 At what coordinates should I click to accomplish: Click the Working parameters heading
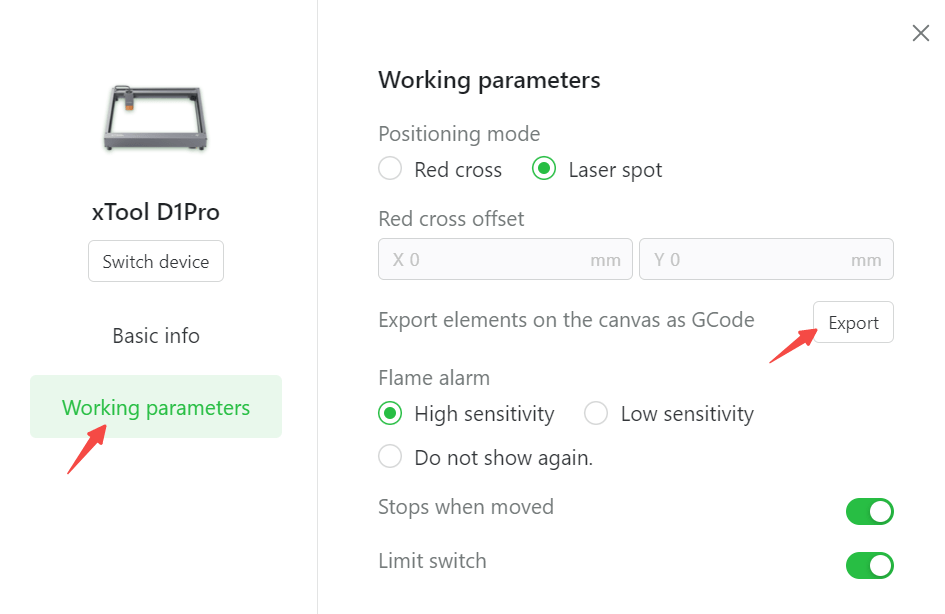pyautogui.click(x=489, y=80)
